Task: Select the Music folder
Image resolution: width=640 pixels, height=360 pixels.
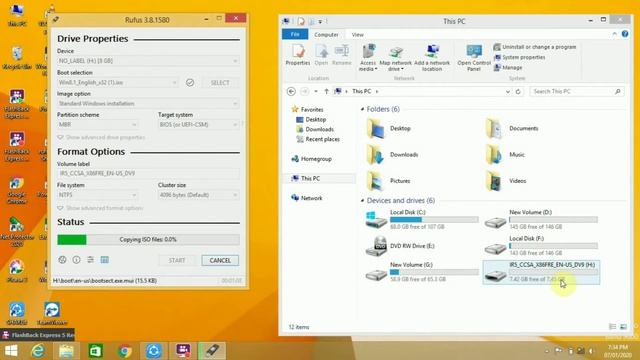Action: click(505, 154)
